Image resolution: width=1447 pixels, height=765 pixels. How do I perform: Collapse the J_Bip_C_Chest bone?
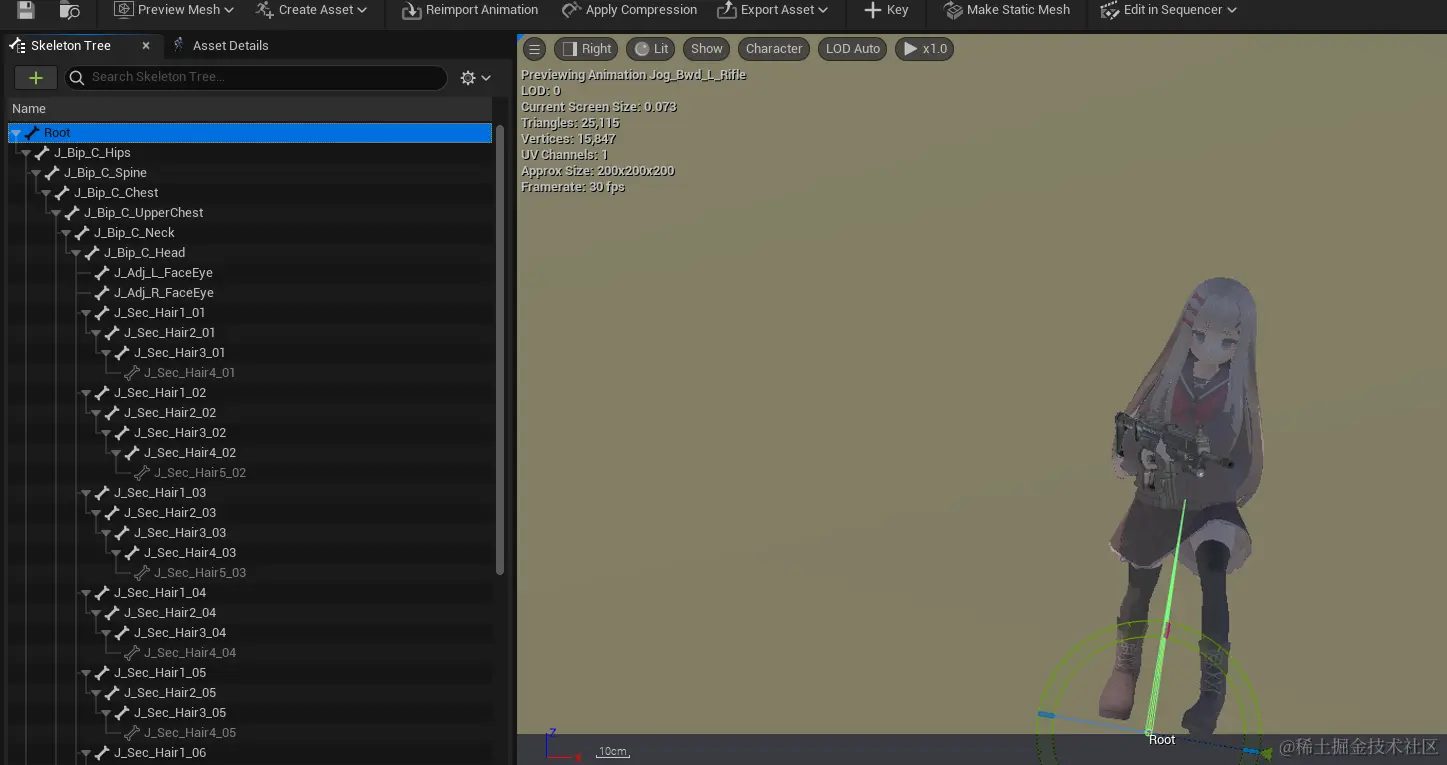coord(46,193)
